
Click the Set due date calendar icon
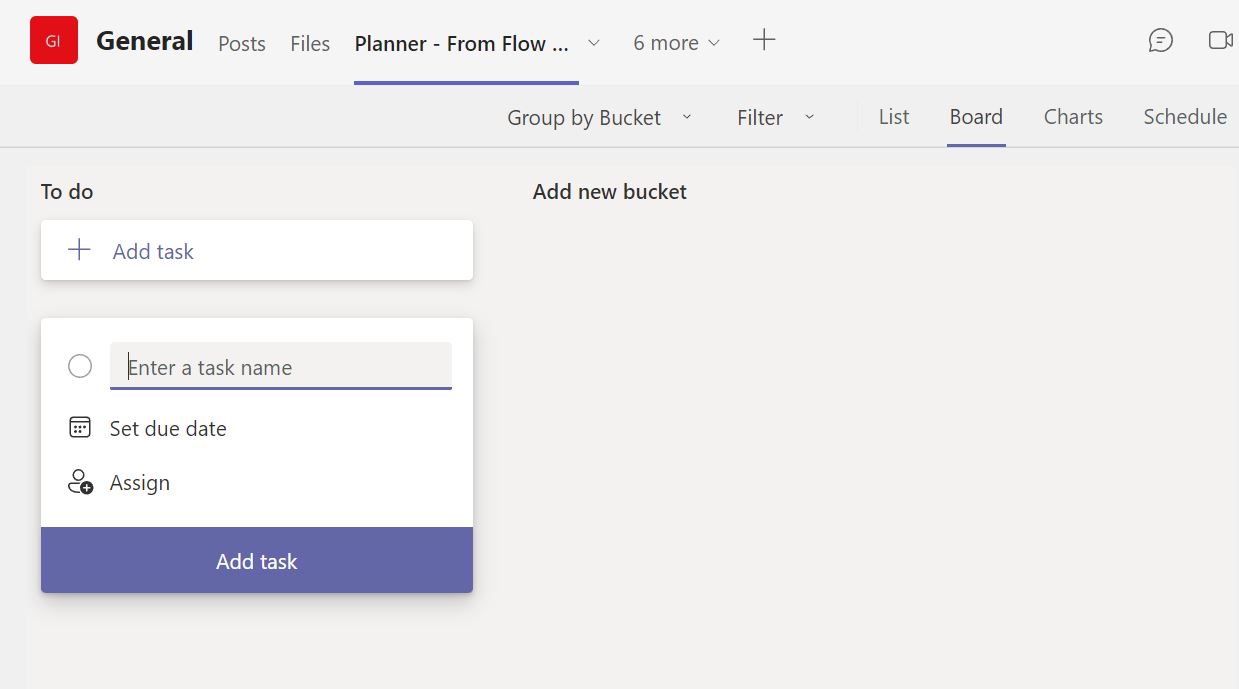click(79, 427)
